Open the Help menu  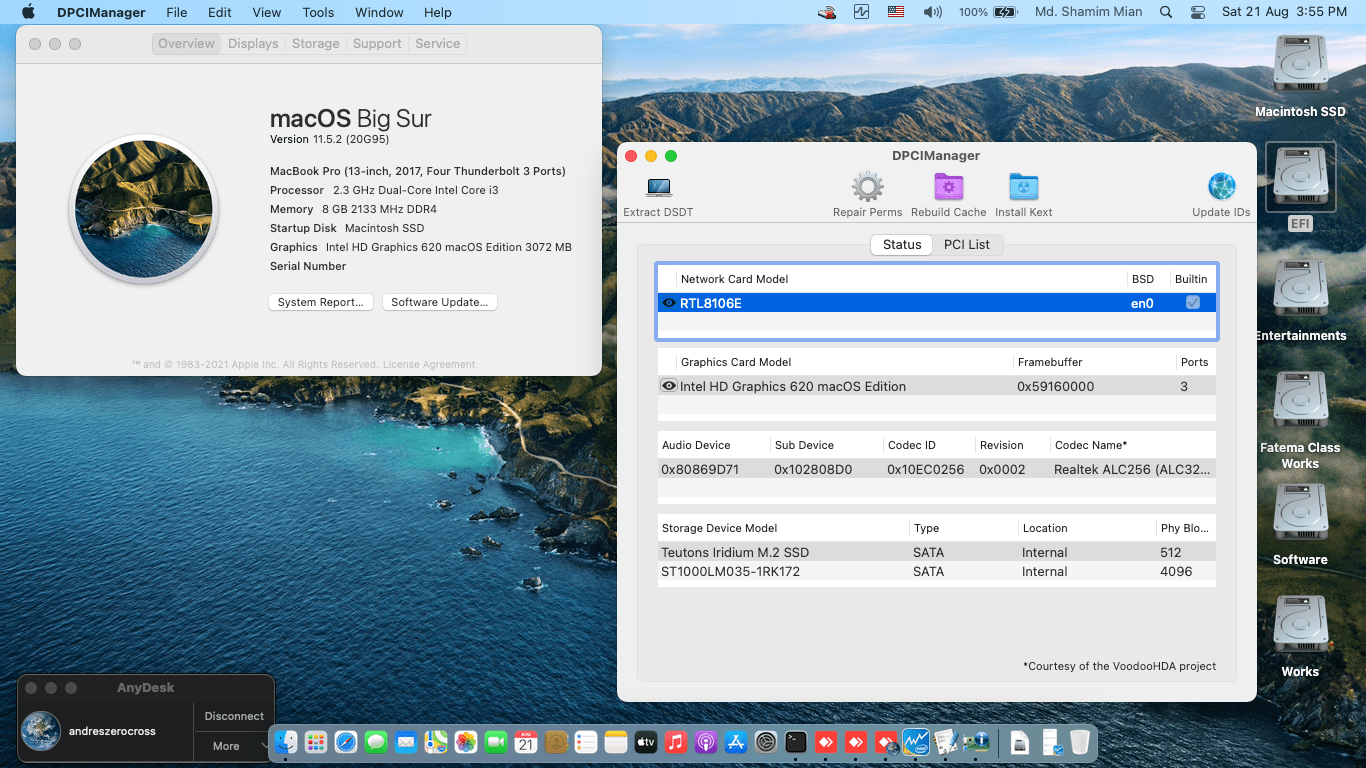coord(438,12)
